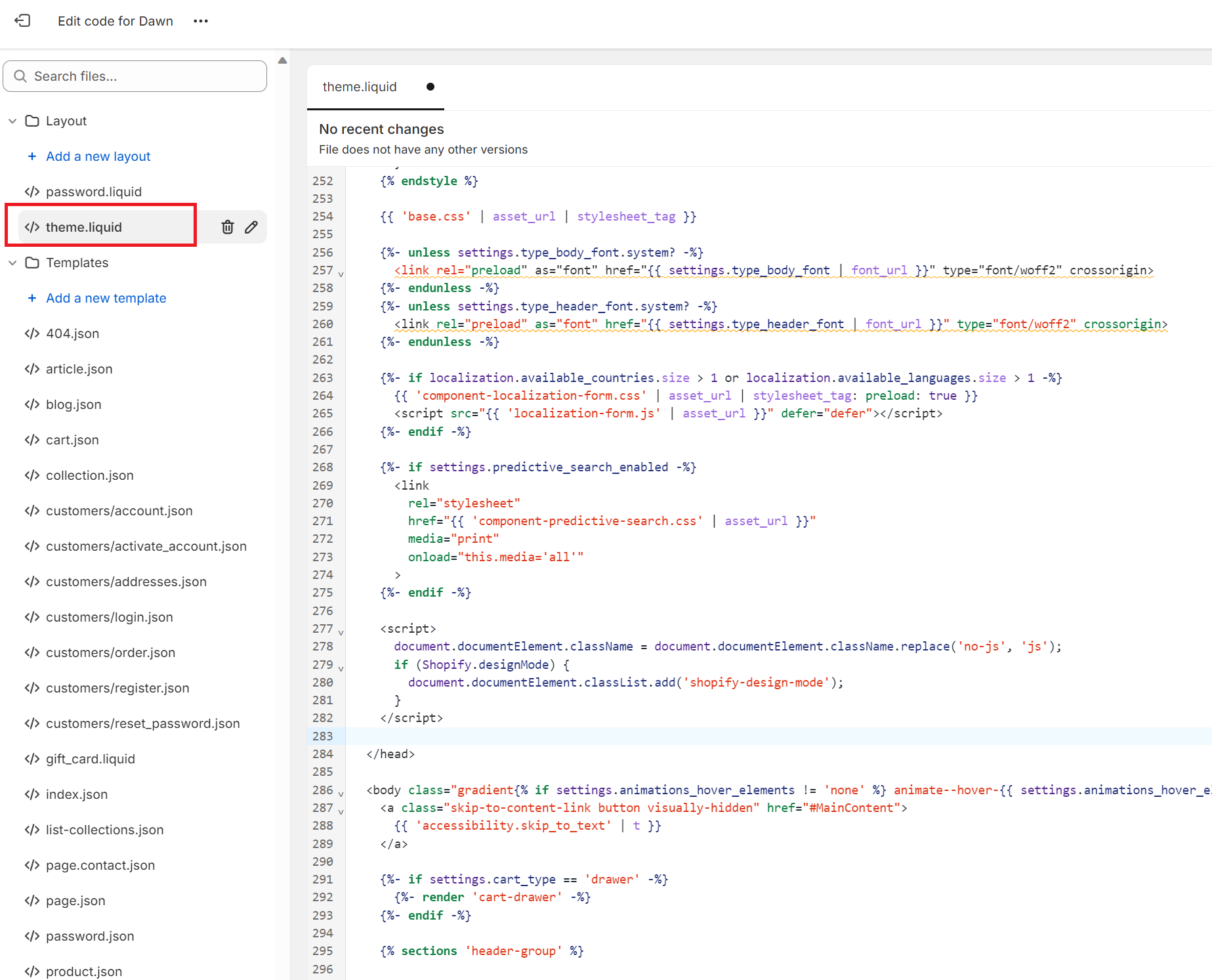Click the plus icon beside Add a new layout

click(x=32, y=156)
